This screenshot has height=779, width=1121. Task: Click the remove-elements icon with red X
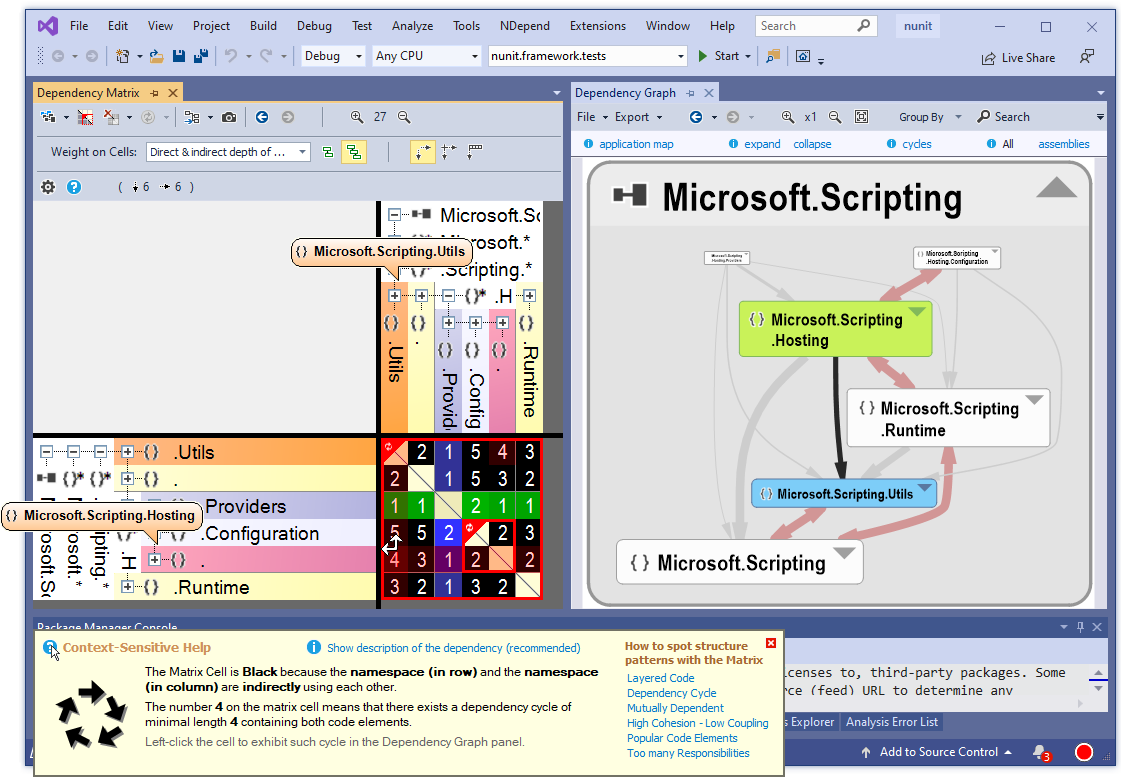coord(112,117)
